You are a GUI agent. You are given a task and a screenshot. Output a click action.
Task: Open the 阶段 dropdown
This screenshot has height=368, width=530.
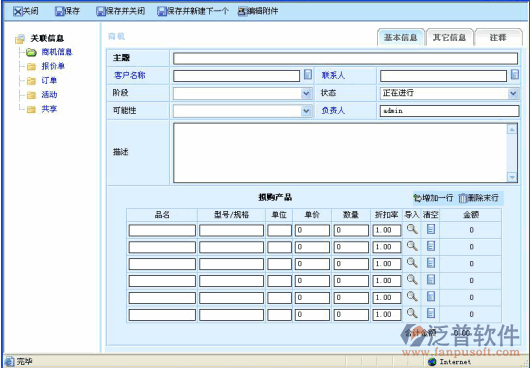306,93
